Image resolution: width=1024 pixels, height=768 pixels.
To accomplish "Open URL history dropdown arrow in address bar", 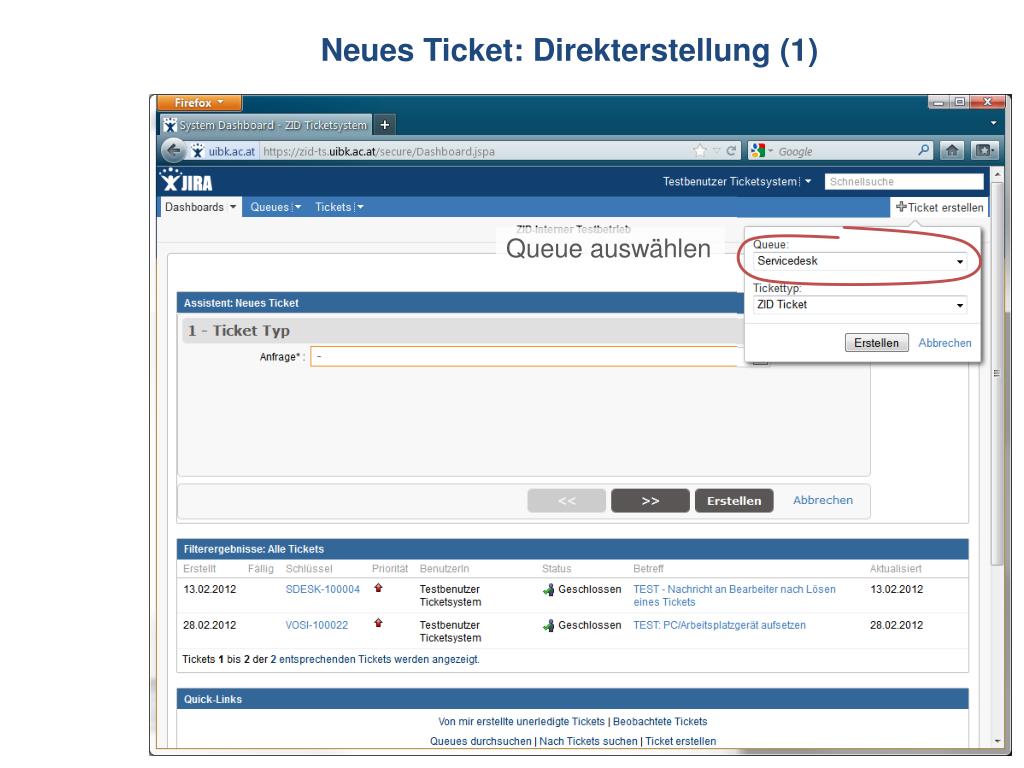I will pos(716,151).
